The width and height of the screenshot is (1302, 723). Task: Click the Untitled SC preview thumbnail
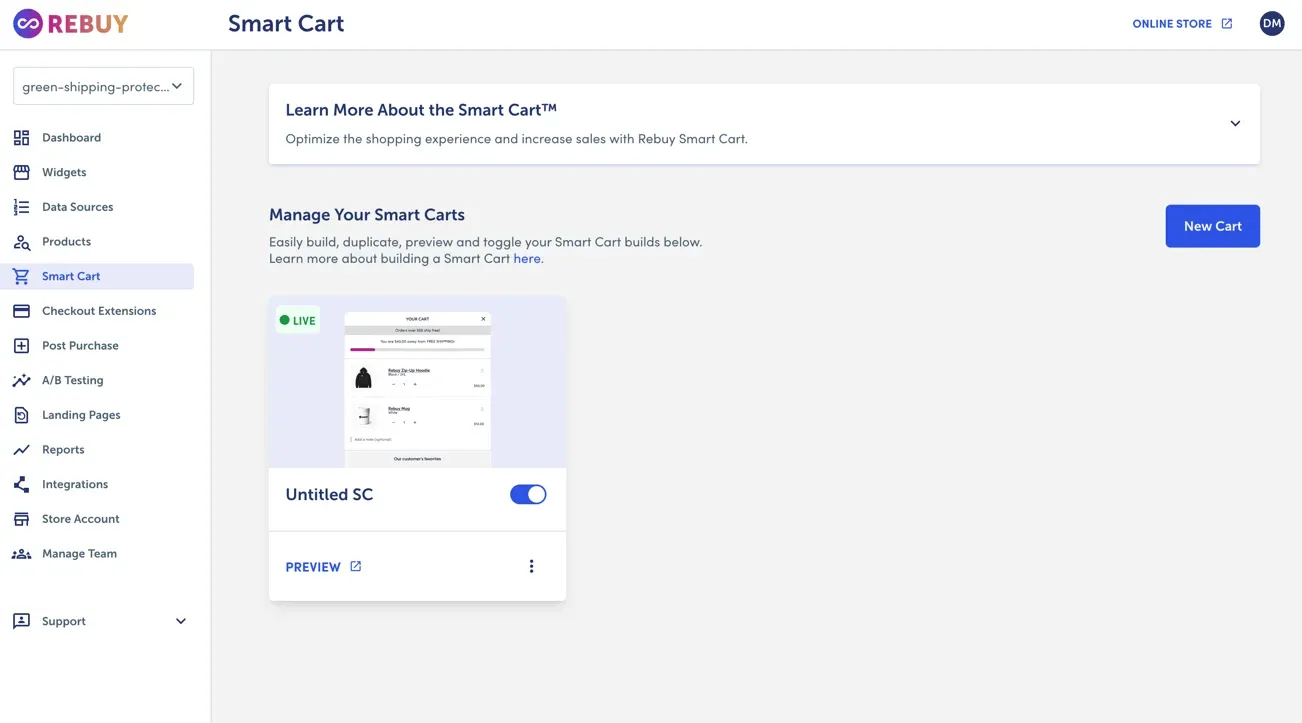tap(417, 383)
